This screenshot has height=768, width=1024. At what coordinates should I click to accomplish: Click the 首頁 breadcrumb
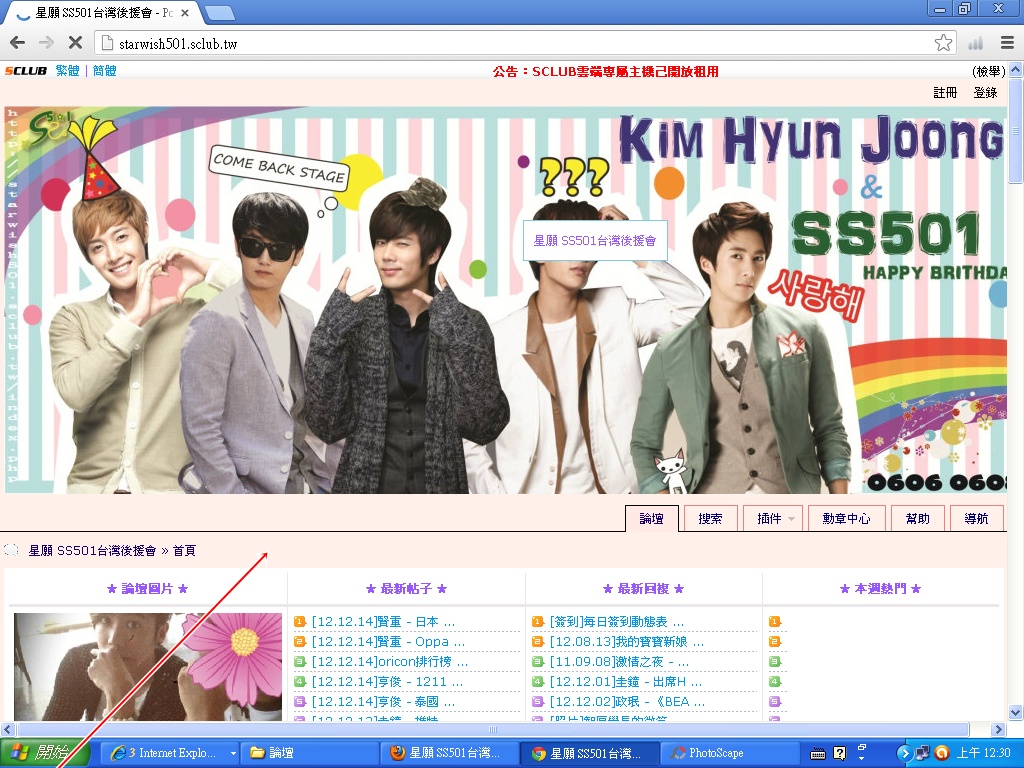coord(184,551)
